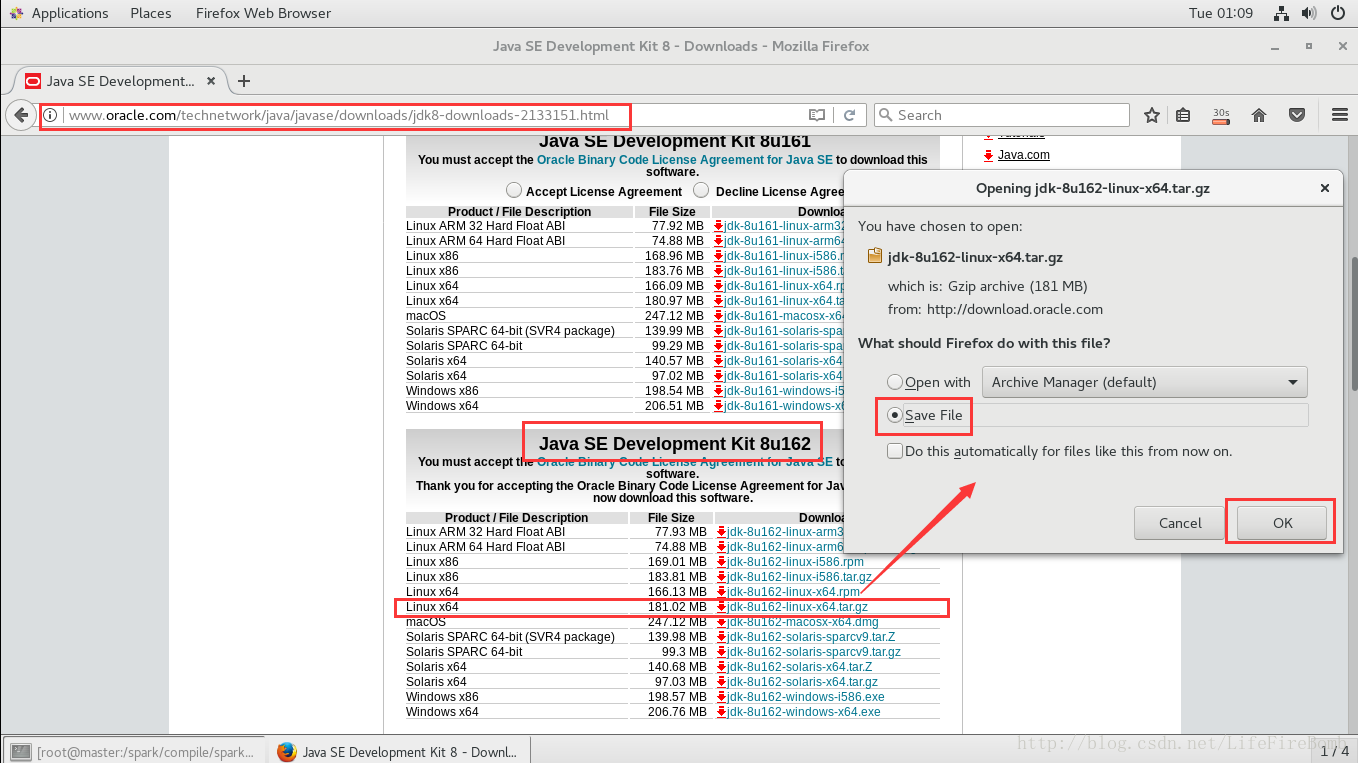Click the 1 / 4 workspace switcher
The image size is (1358, 763).
tap(1334, 751)
